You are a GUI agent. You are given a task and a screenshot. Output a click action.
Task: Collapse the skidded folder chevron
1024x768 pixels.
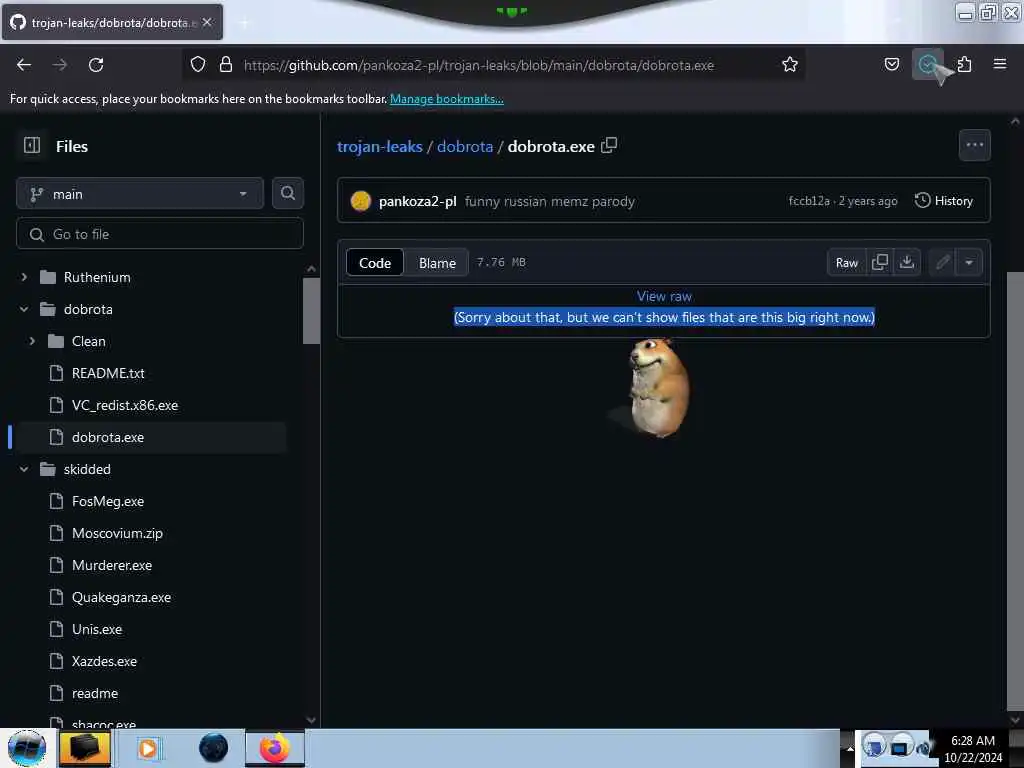(24, 469)
